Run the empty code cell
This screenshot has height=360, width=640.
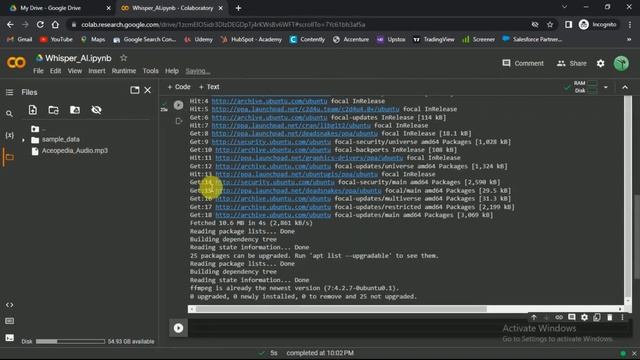[178, 328]
